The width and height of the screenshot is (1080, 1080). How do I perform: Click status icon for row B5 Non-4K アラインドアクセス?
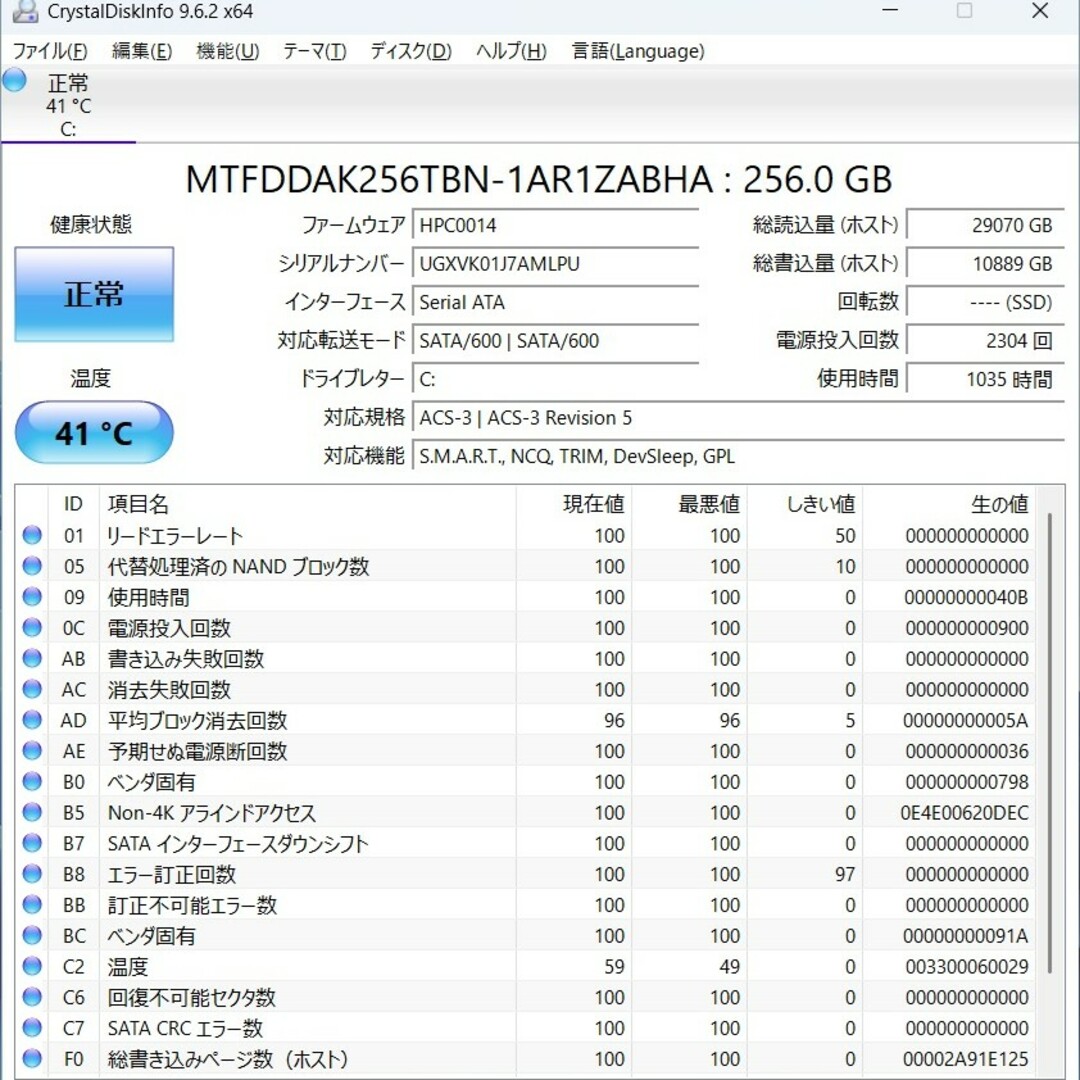(32, 812)
